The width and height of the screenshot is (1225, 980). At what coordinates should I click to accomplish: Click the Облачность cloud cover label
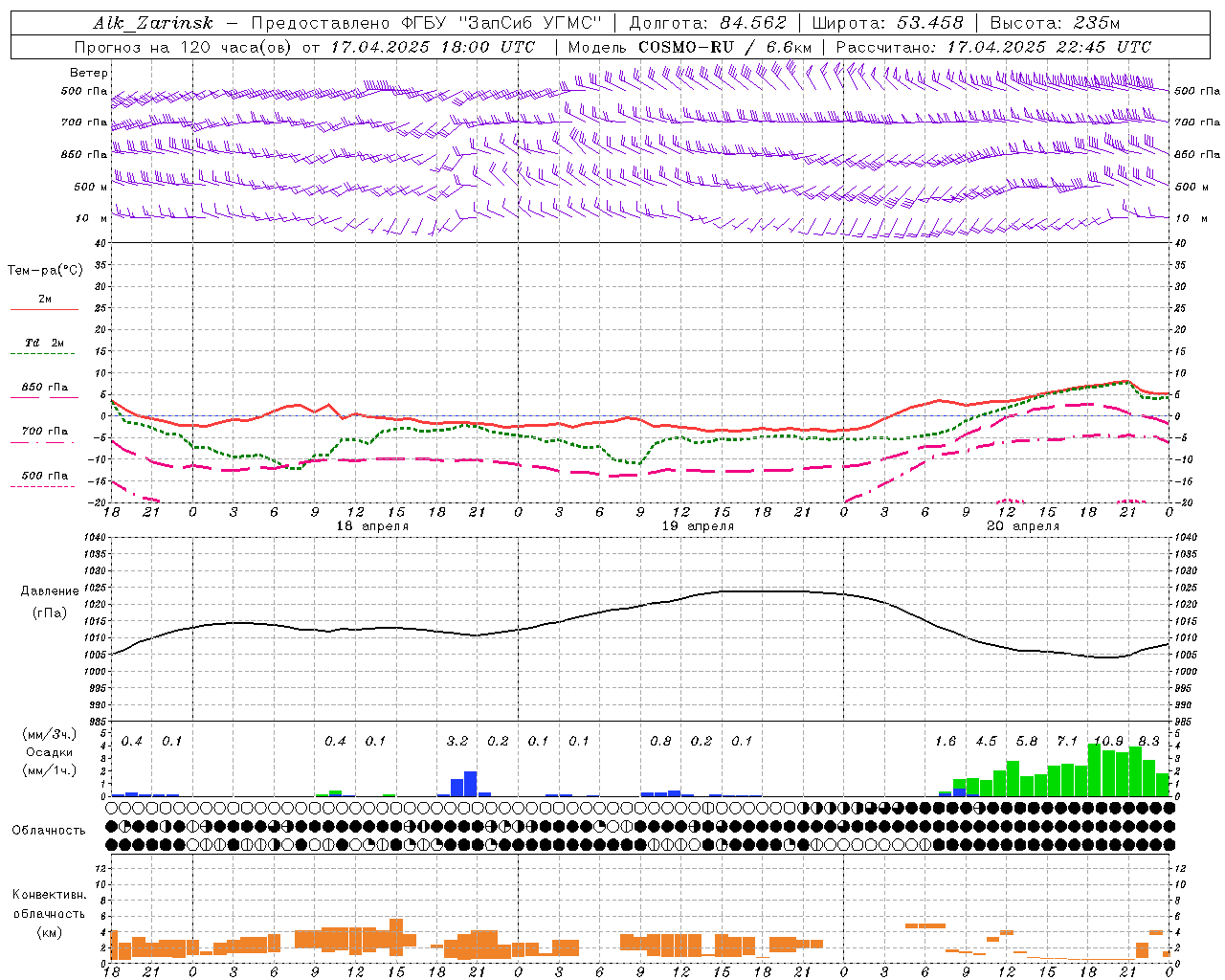tap(49, 830)
